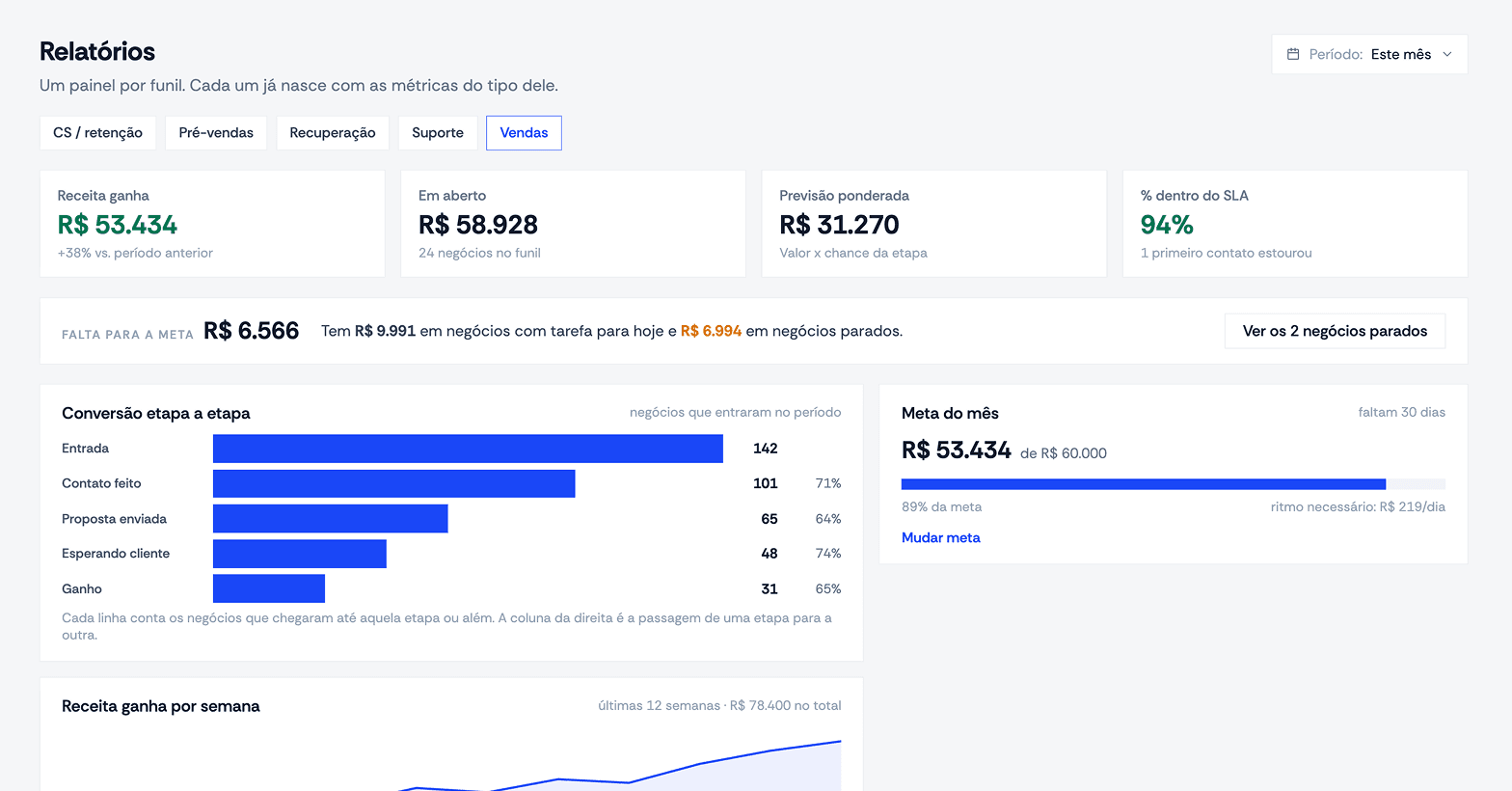Click the R$ 9.991 tasks-for-today amount
The image size is (1512, 791).
click(385, 331)
